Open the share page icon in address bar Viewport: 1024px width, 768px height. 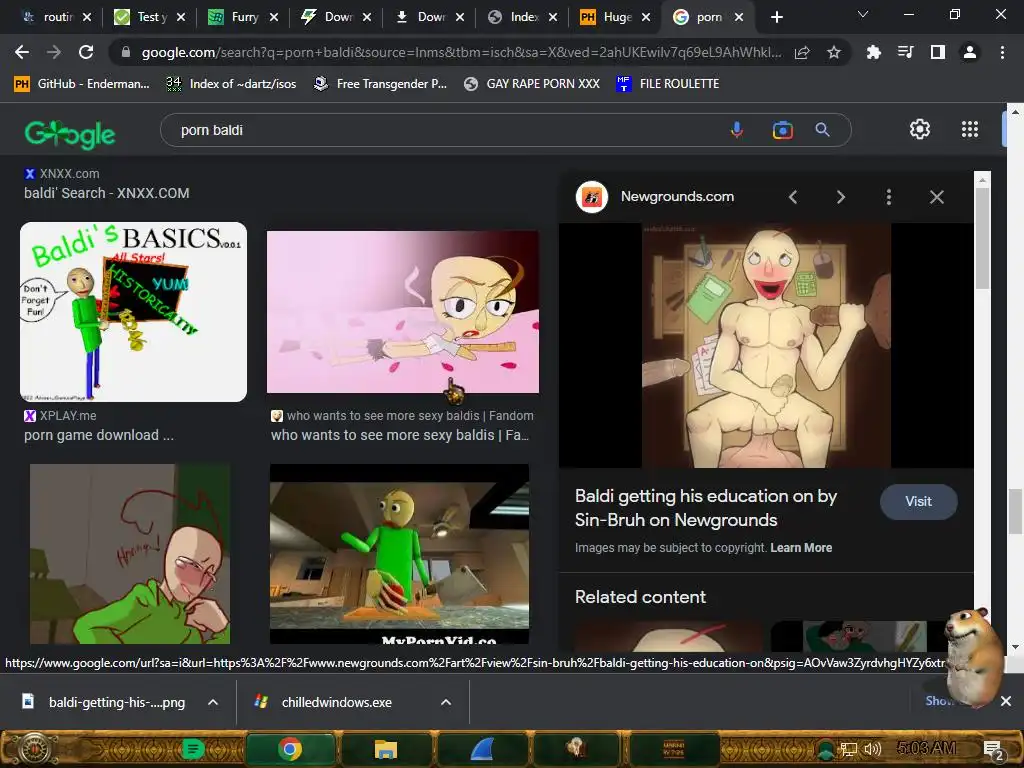(x=802, y=52)
